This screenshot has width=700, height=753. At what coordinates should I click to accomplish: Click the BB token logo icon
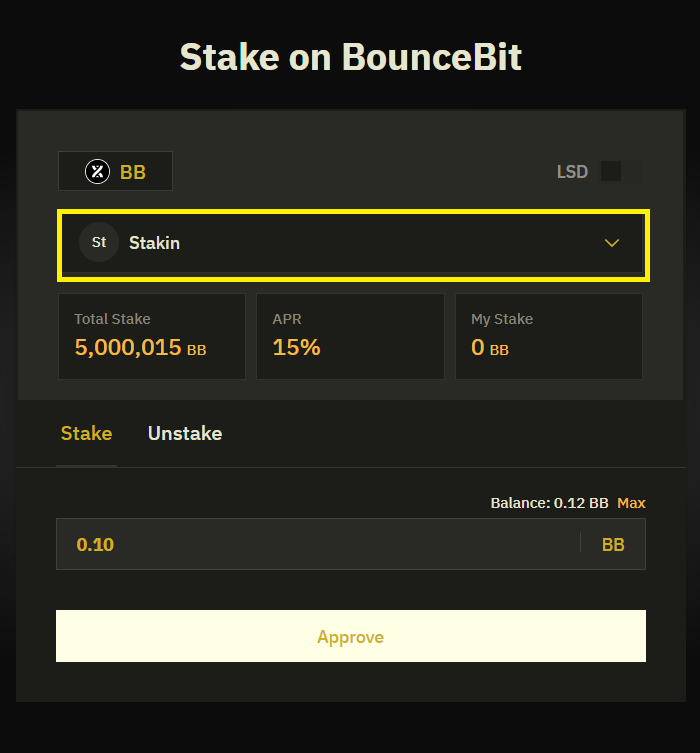97,172
